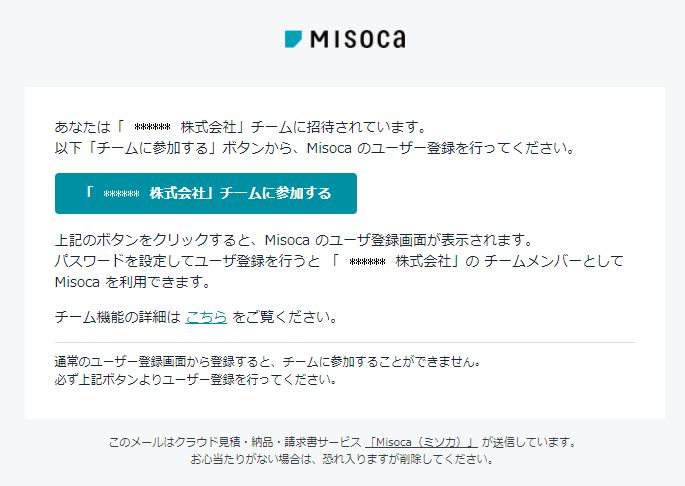Image resolution: width=685 pixels, height=486 pixels.
Task: Click the masked asterisks in the first line
Action: (x=152, y=127)
